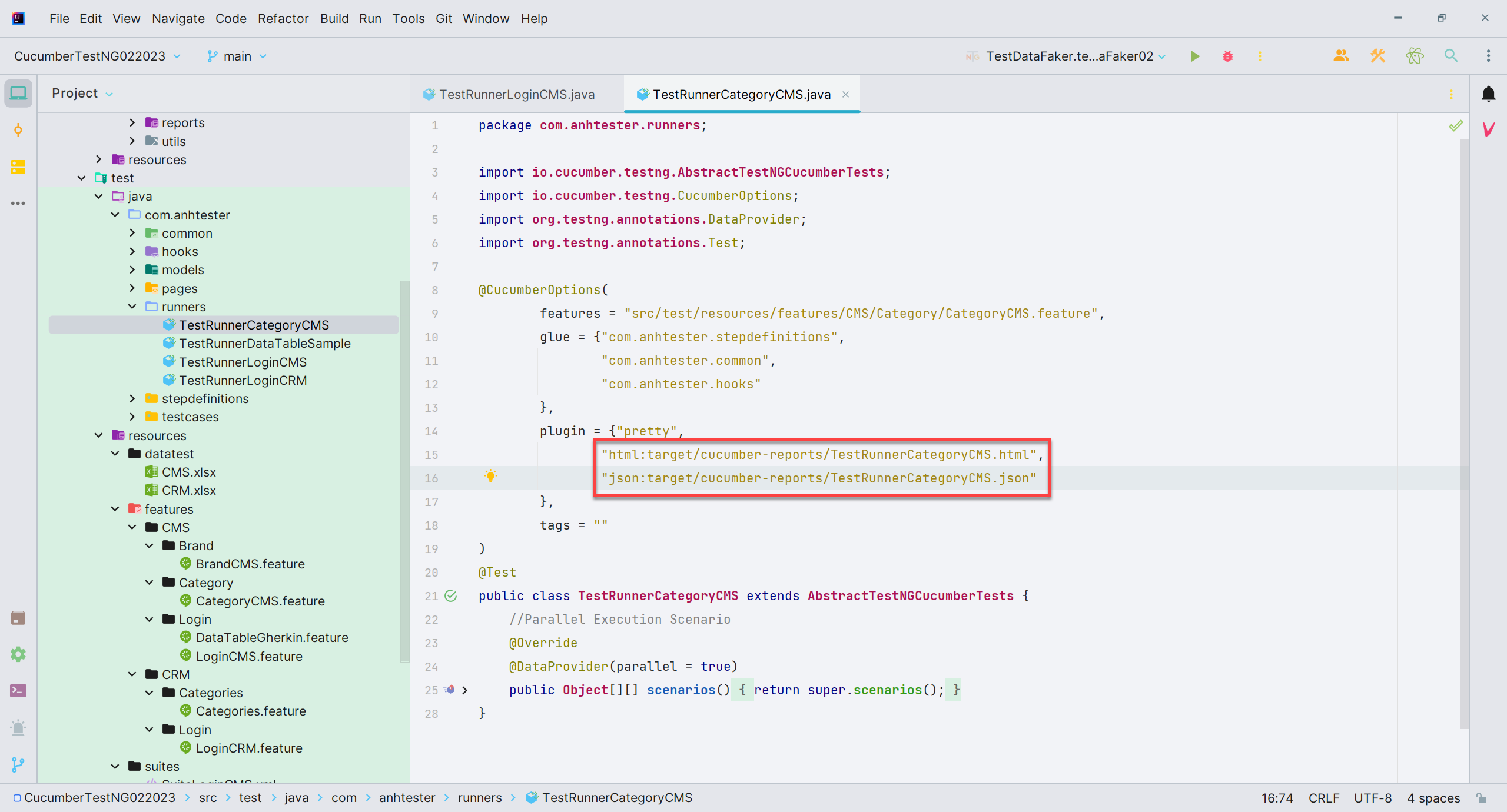The image size is (1507, 812).
Task: Open editor tabs options menu
Action: pos(1451,94)
